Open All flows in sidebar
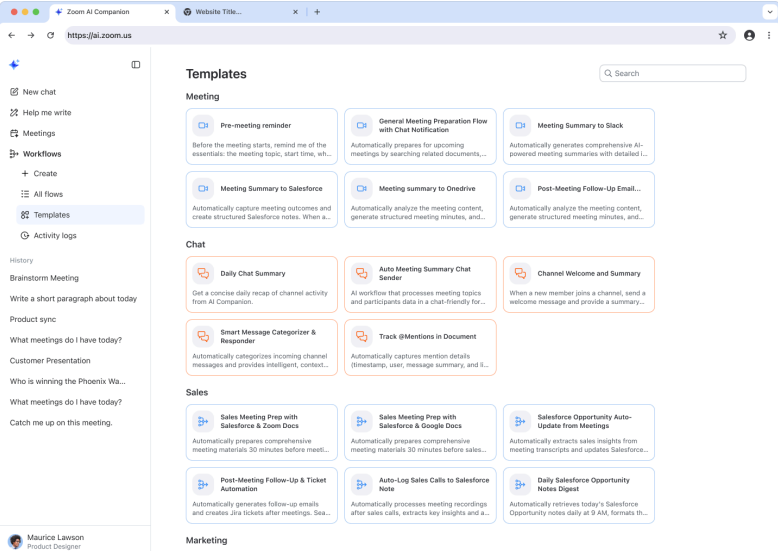778x551 pixels. click(x=48, y=195)
